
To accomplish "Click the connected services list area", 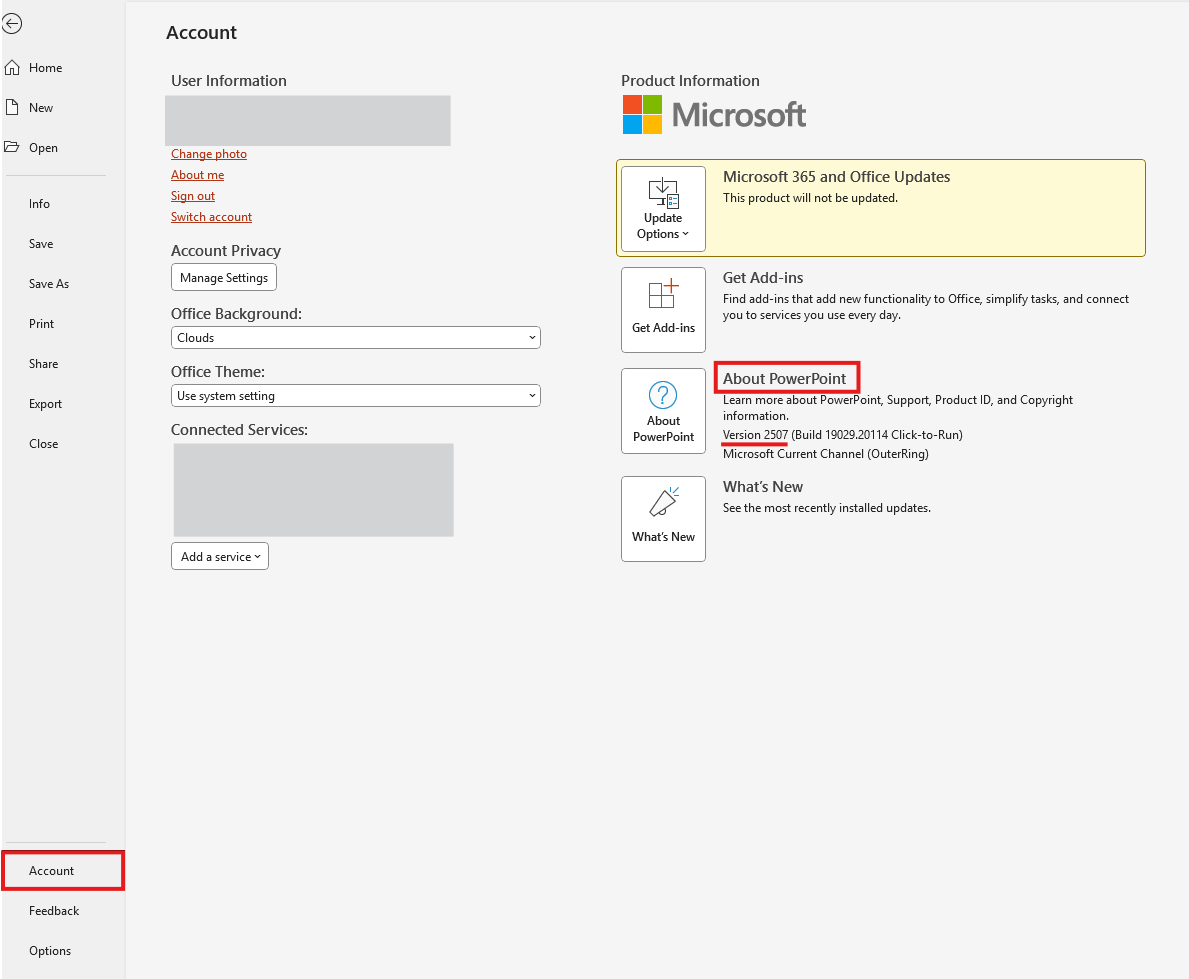I will (x=313, y=490).
